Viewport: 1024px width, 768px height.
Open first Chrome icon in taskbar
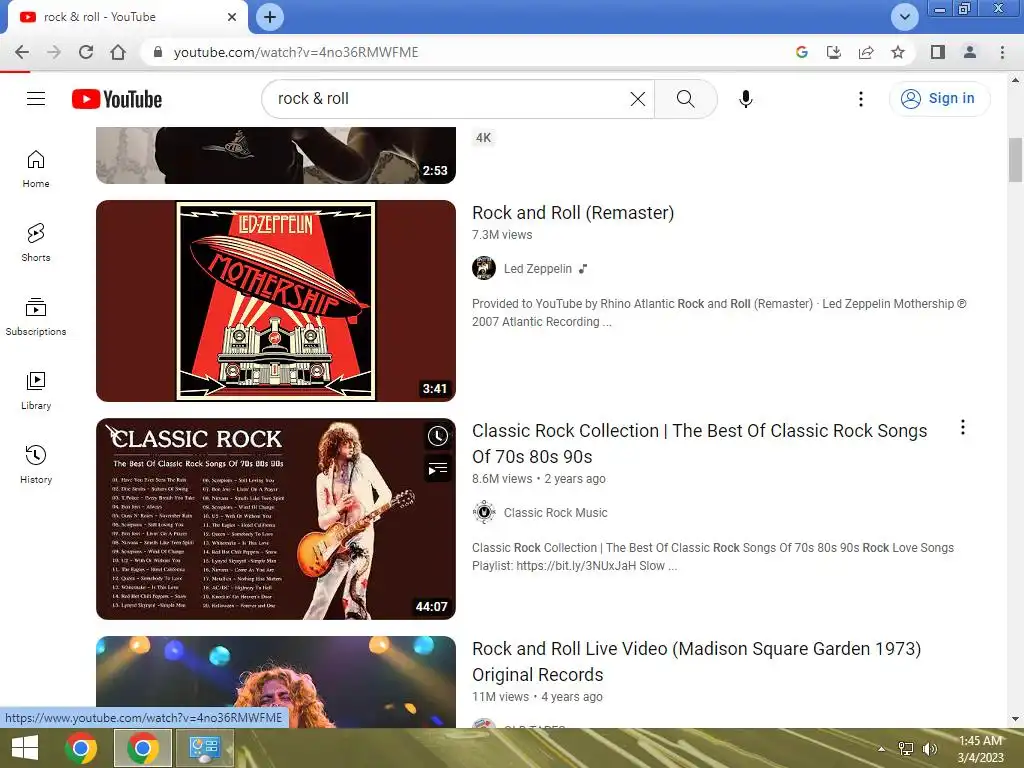coord(81,748)
